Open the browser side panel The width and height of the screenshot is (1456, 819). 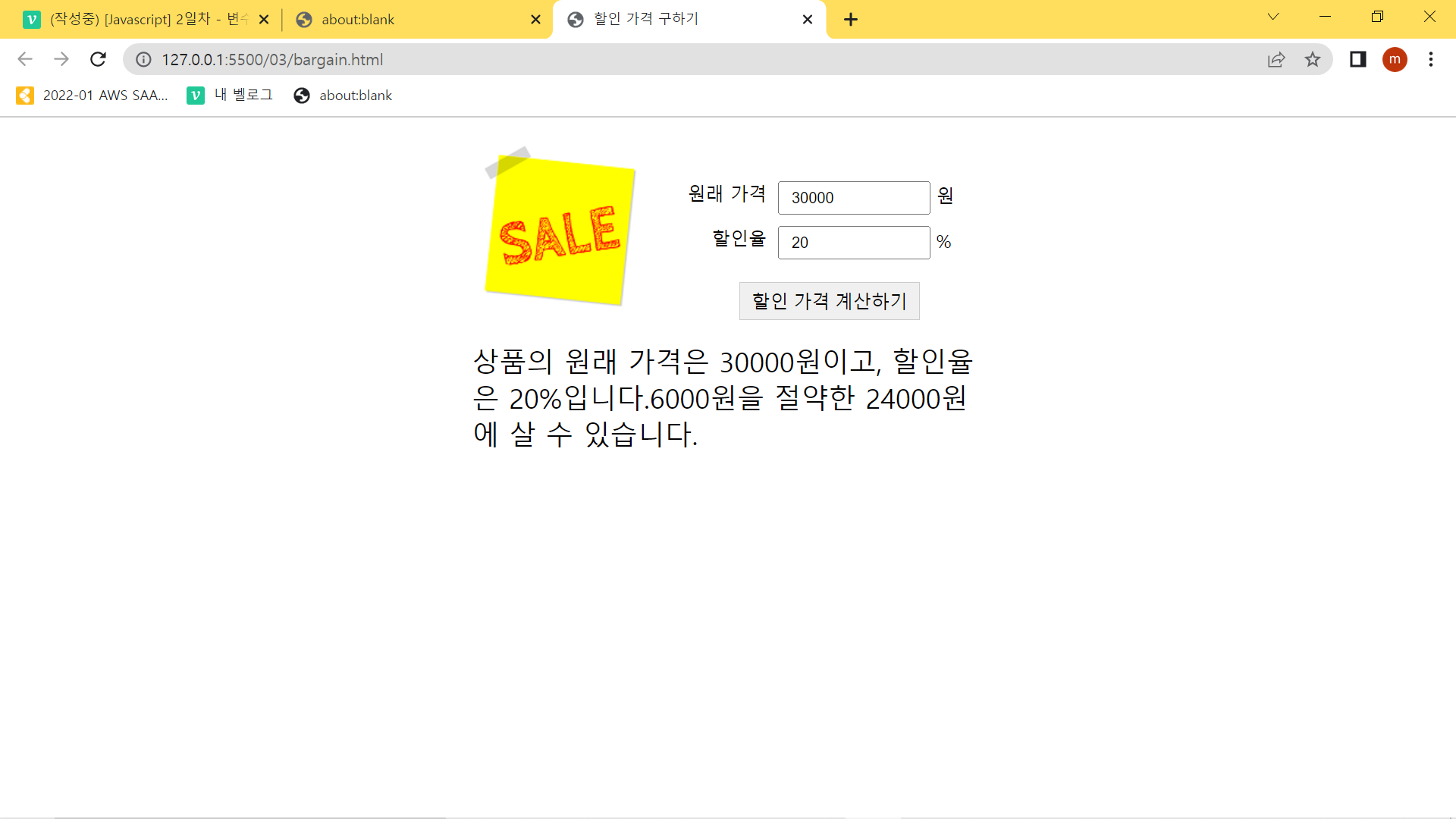[x=1357, y=59]
